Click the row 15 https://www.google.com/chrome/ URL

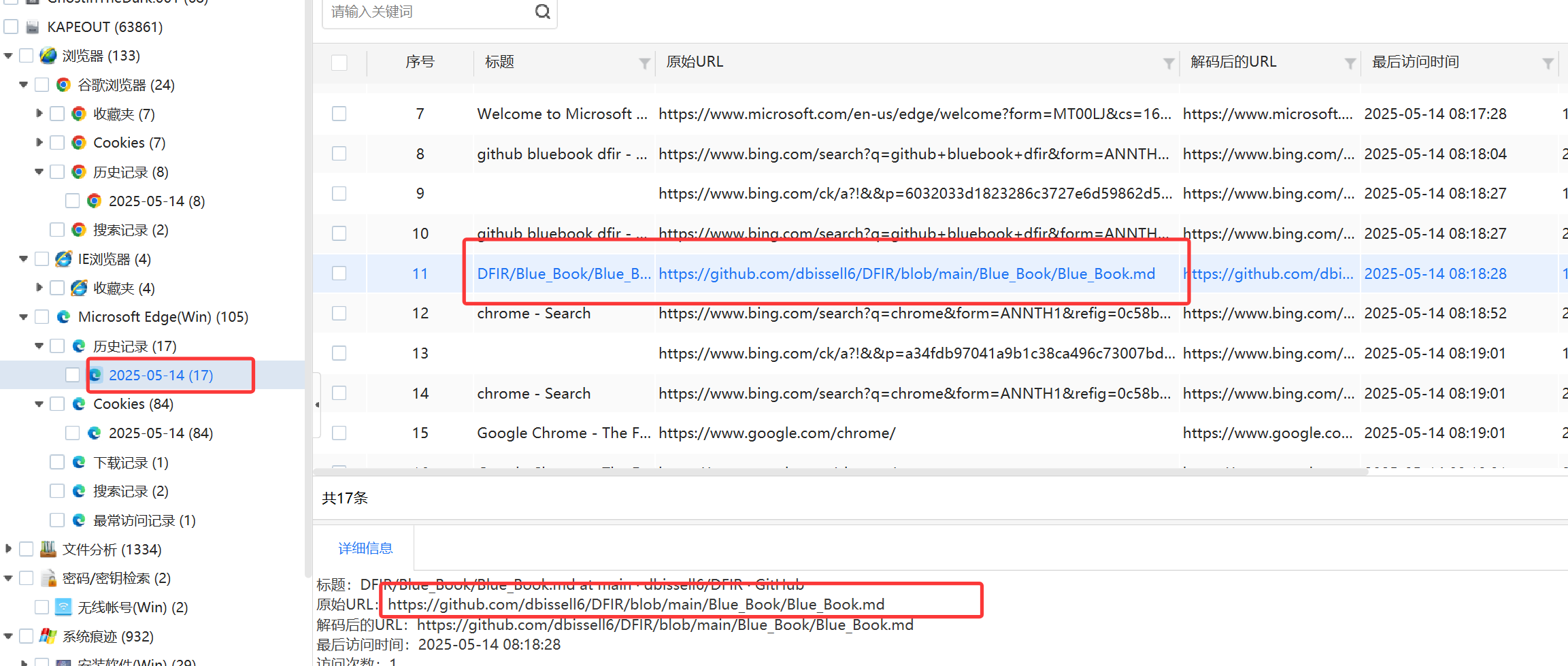tap(777, 433)
